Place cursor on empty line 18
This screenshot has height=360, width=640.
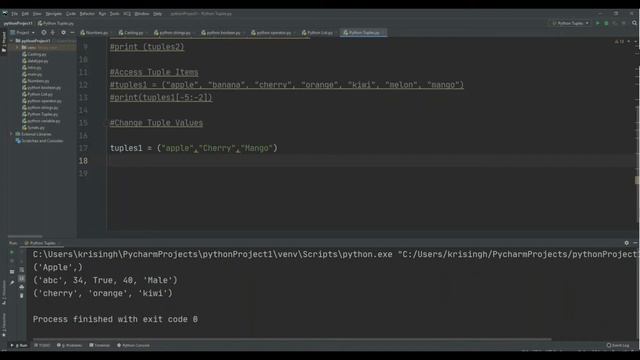[x=371, y=161]
